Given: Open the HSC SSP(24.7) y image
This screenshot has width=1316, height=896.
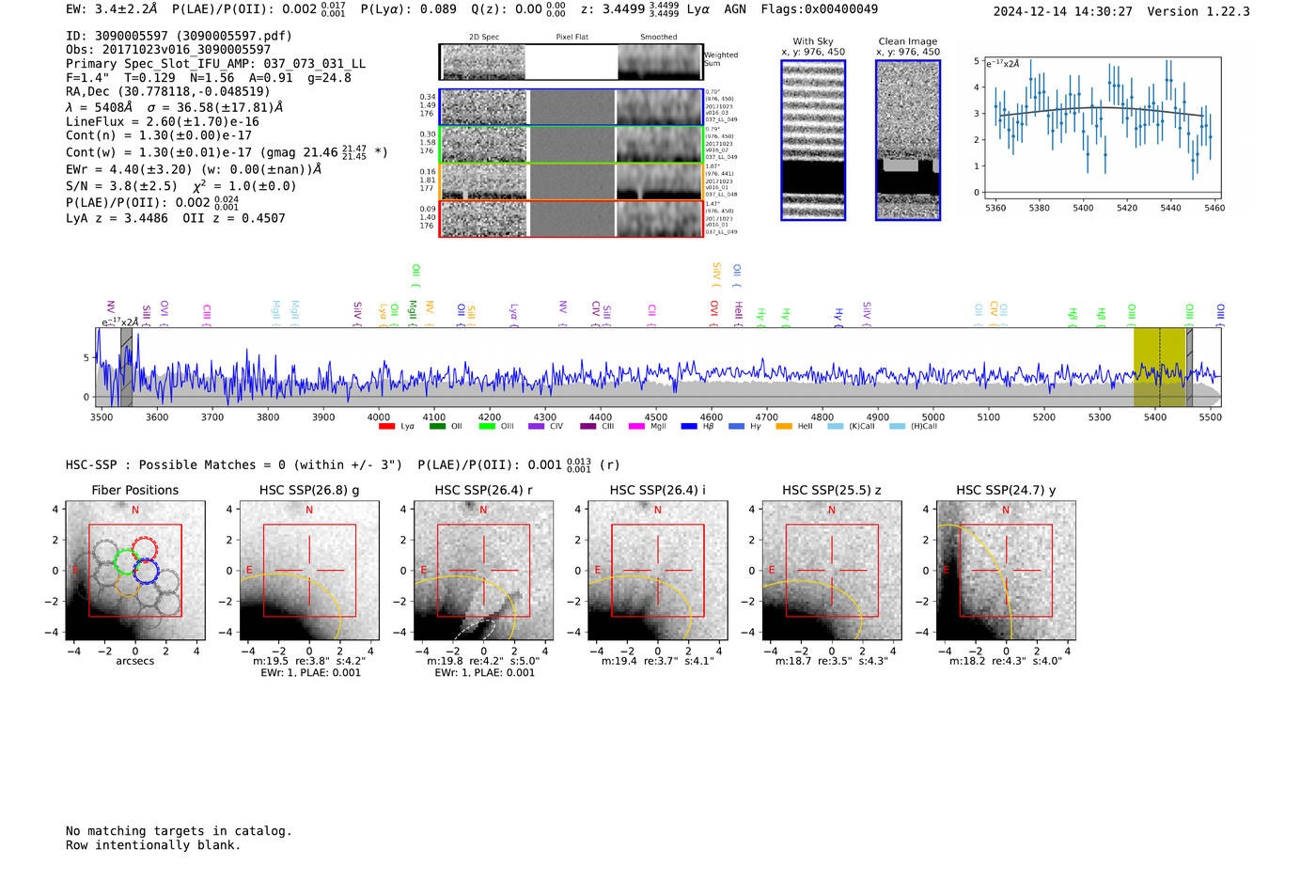Looking at the screenshot, I should (1006, 571).
